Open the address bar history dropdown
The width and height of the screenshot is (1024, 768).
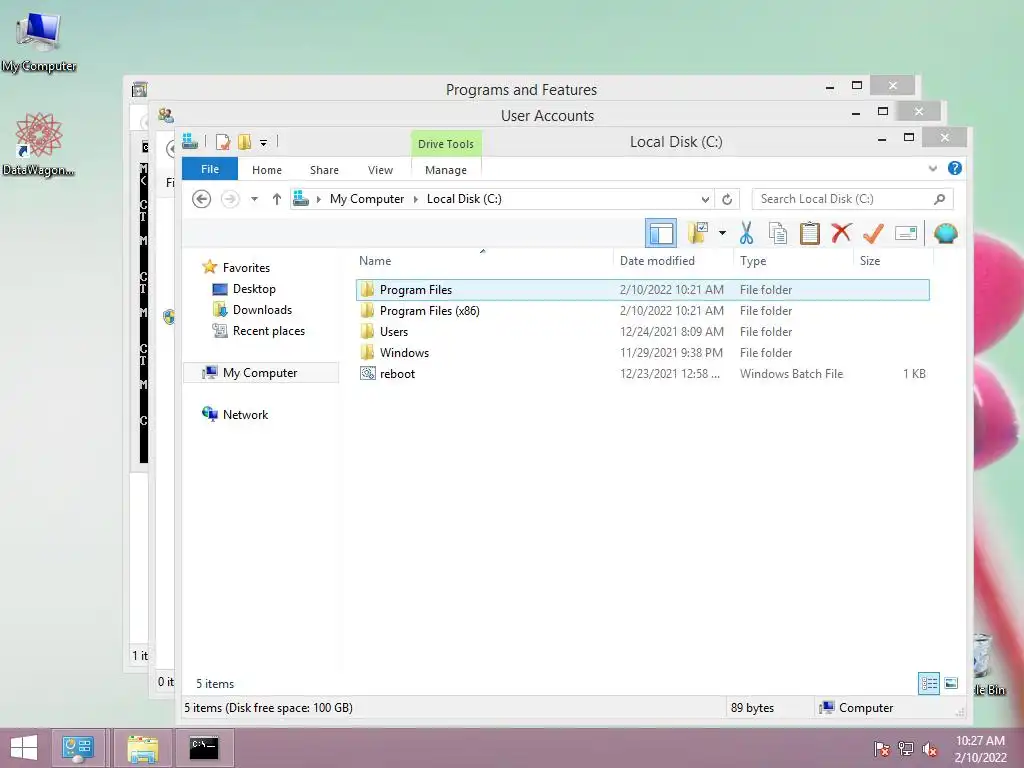(705, 199)
